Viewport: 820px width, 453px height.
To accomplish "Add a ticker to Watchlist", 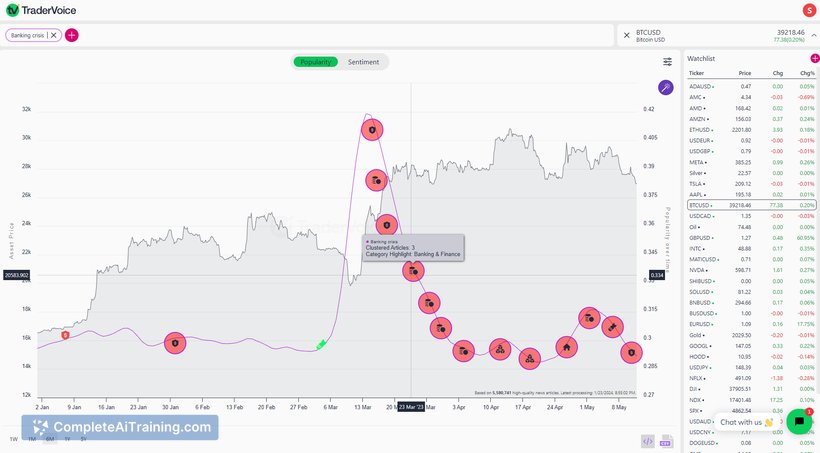I will (815, 58).
